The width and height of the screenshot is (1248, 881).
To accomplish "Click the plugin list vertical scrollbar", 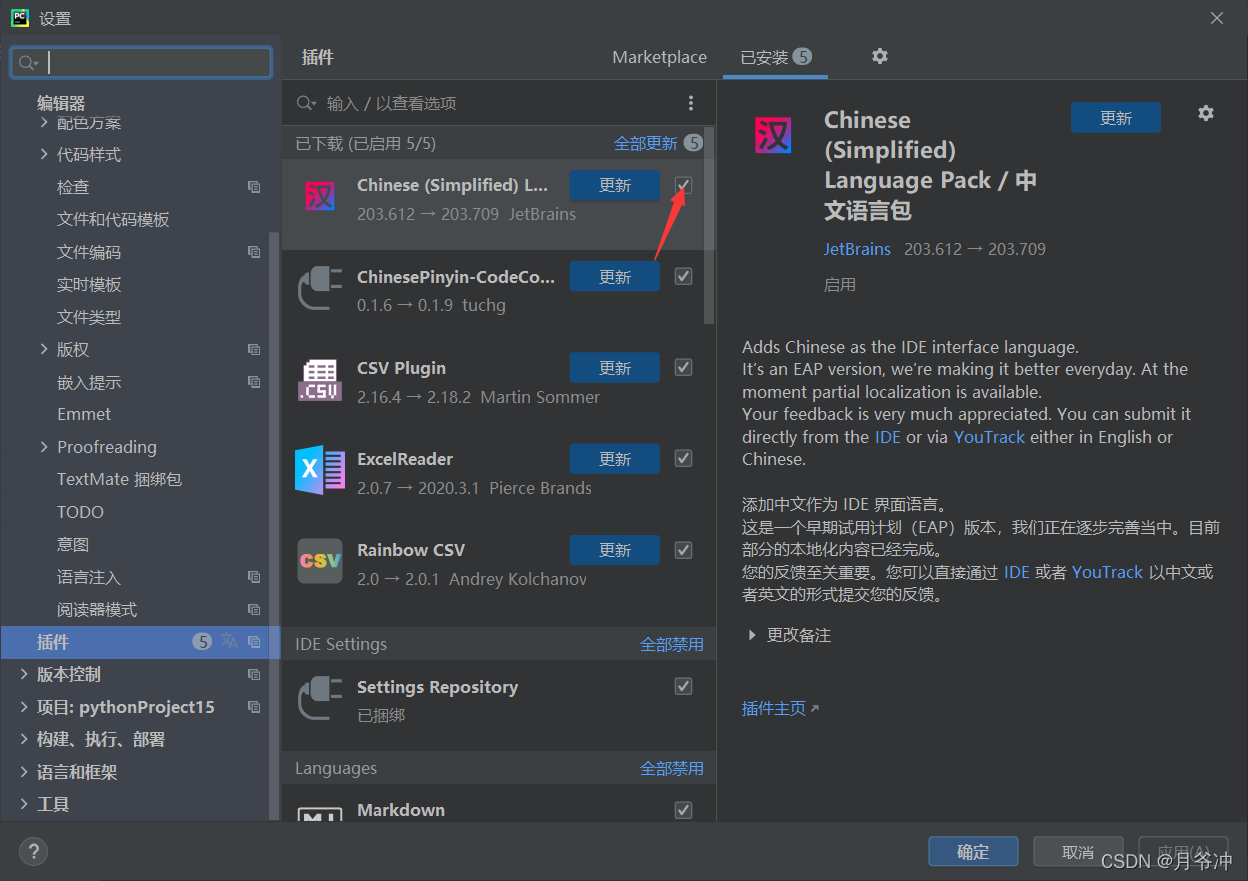I will pyautogui.click(x=709, y=225).
